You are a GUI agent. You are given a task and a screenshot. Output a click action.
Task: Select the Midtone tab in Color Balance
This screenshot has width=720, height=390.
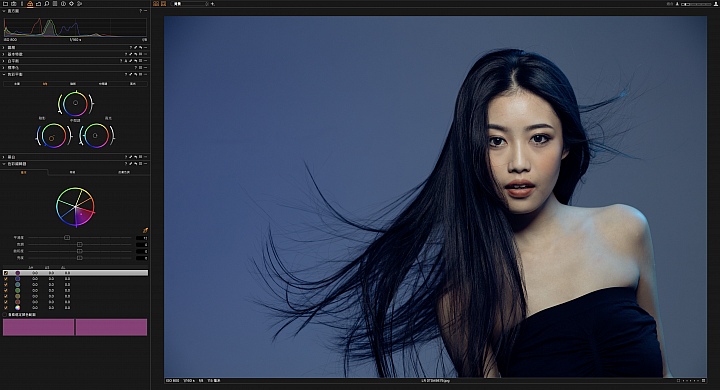point(103,84)
